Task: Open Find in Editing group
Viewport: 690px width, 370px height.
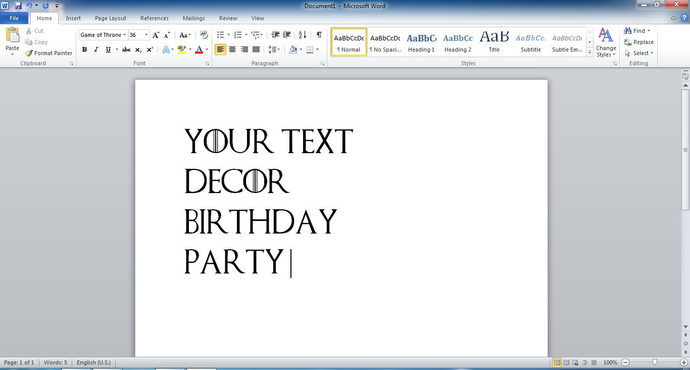Action: click(x=636, y=31)
